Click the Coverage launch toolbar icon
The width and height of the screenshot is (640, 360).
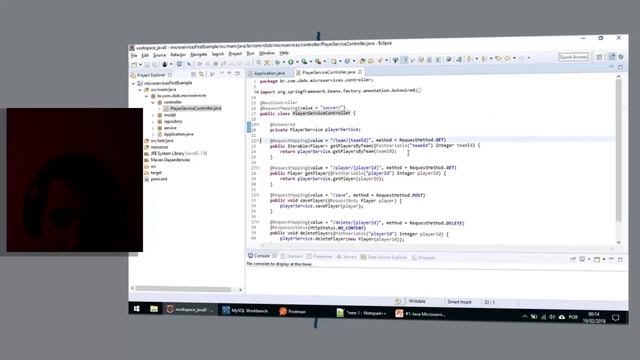[x=304, y=62]
